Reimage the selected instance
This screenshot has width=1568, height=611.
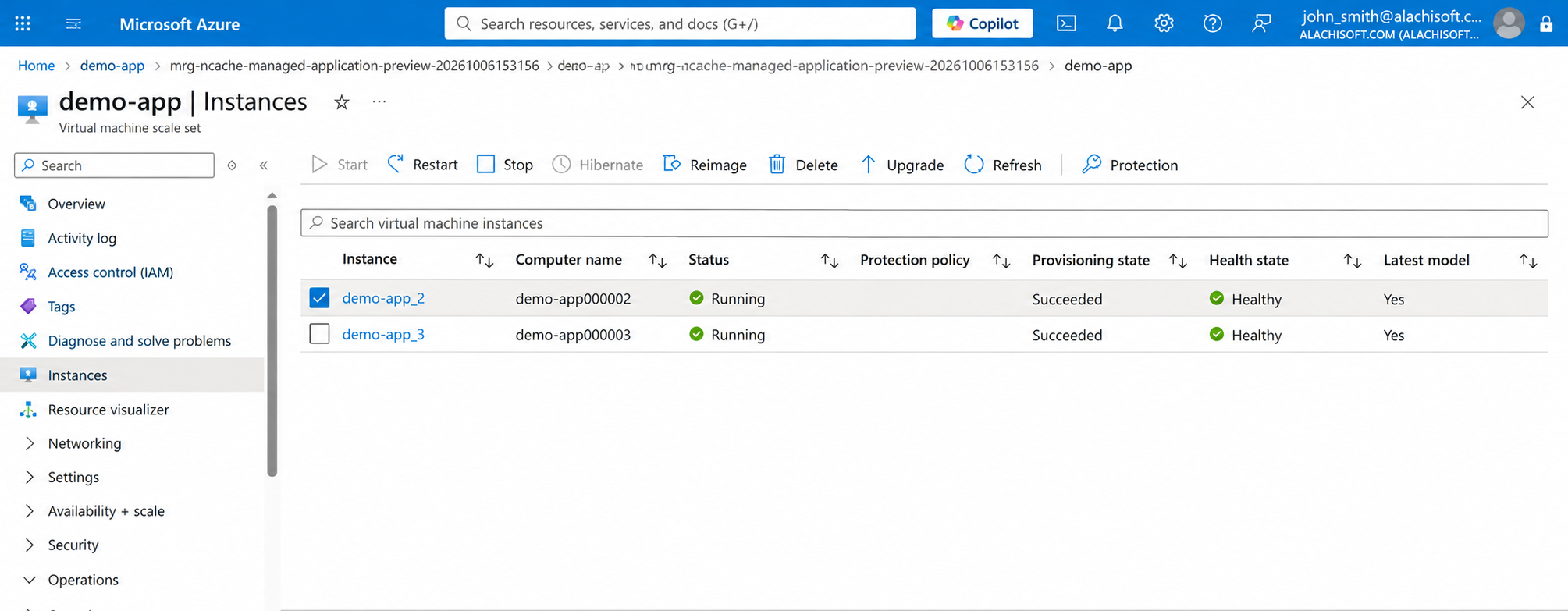[705, 165]
